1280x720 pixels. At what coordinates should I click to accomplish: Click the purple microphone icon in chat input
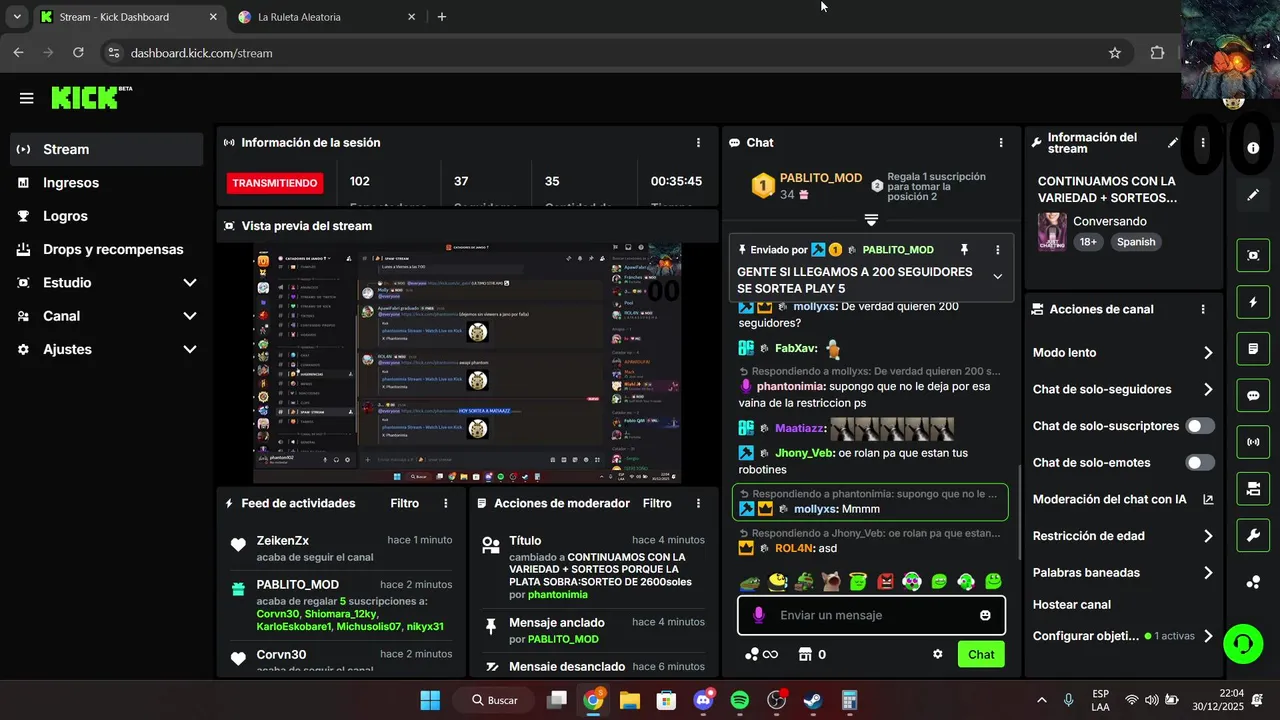click(759, 615)
